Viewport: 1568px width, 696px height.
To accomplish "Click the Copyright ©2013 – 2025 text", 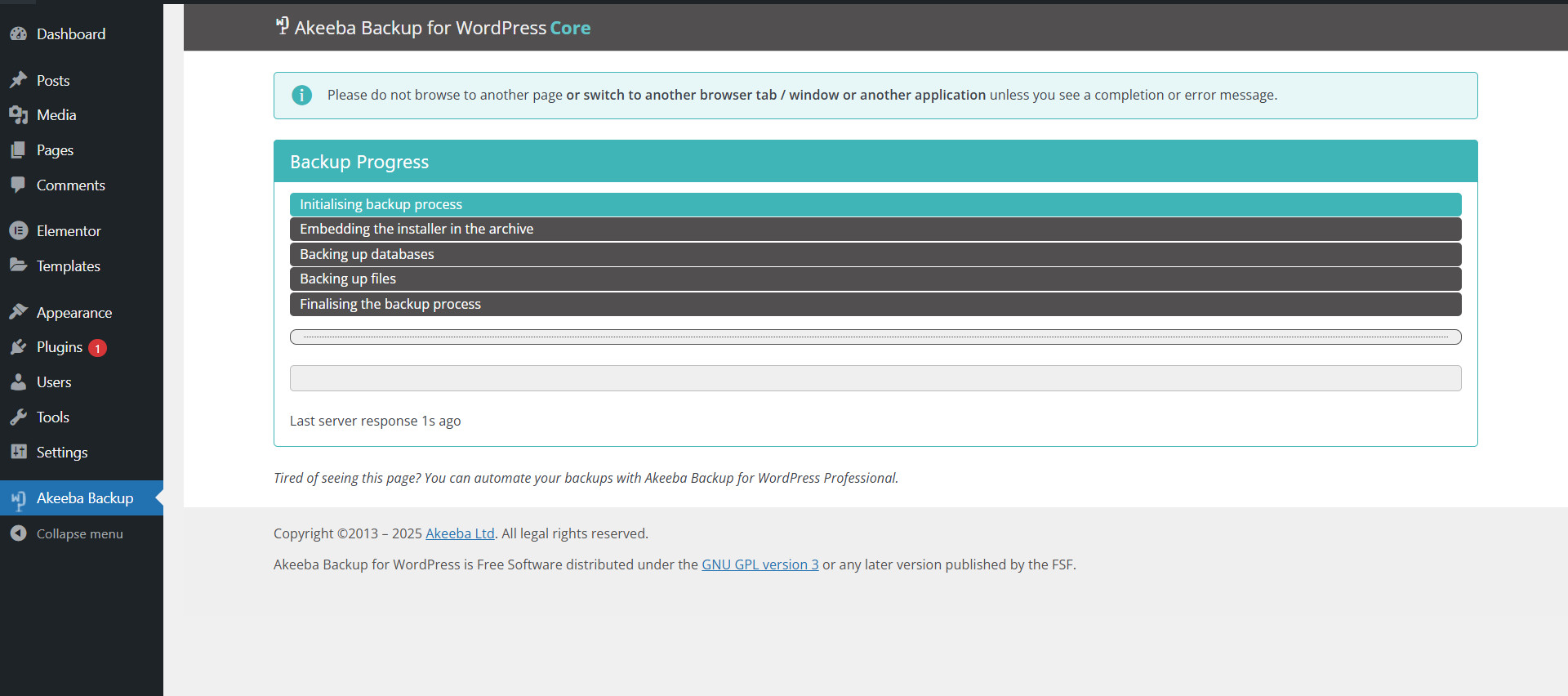I will 348,533.
